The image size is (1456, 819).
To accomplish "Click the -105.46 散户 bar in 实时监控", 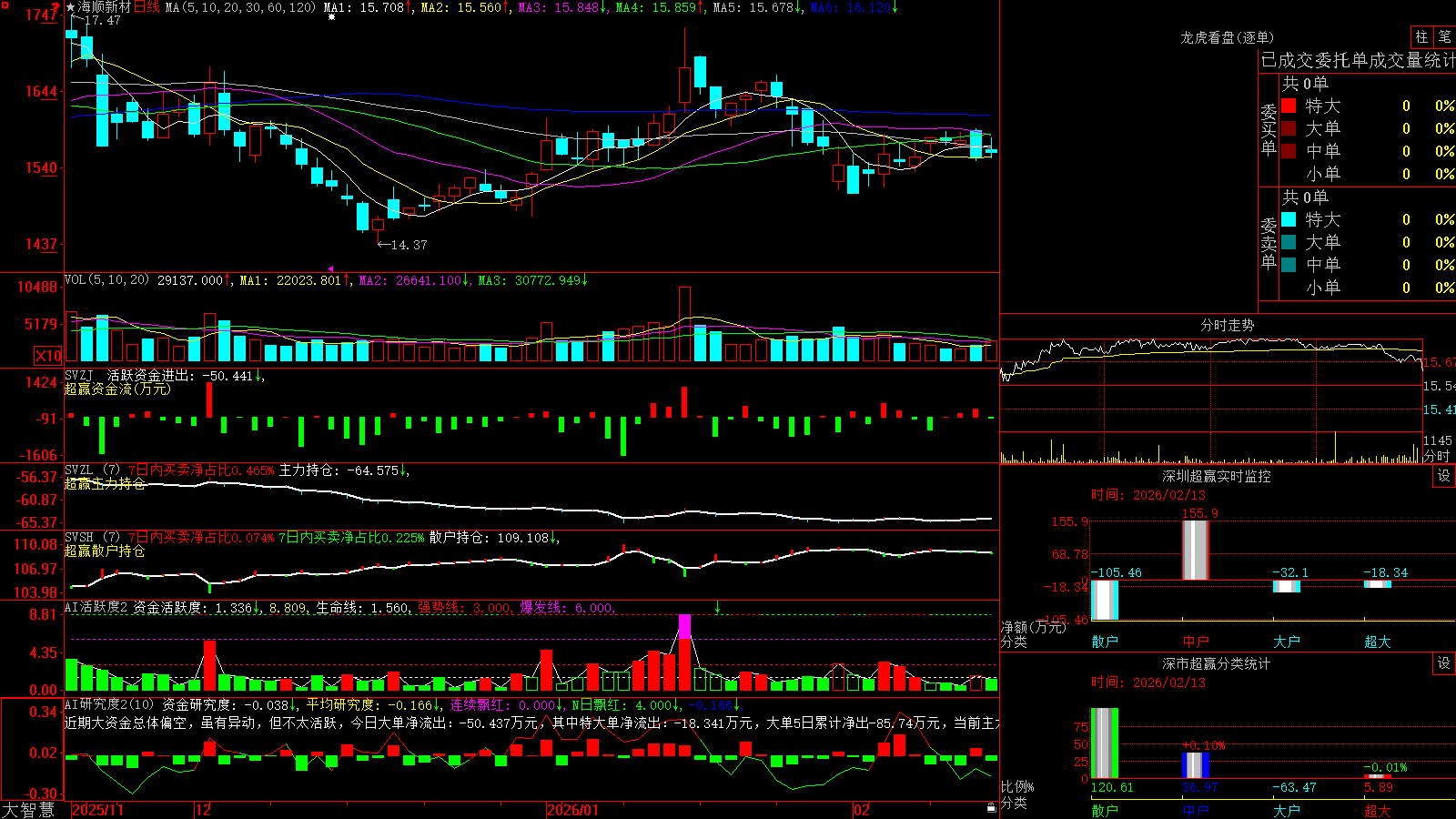I will tap(1105, 600).
